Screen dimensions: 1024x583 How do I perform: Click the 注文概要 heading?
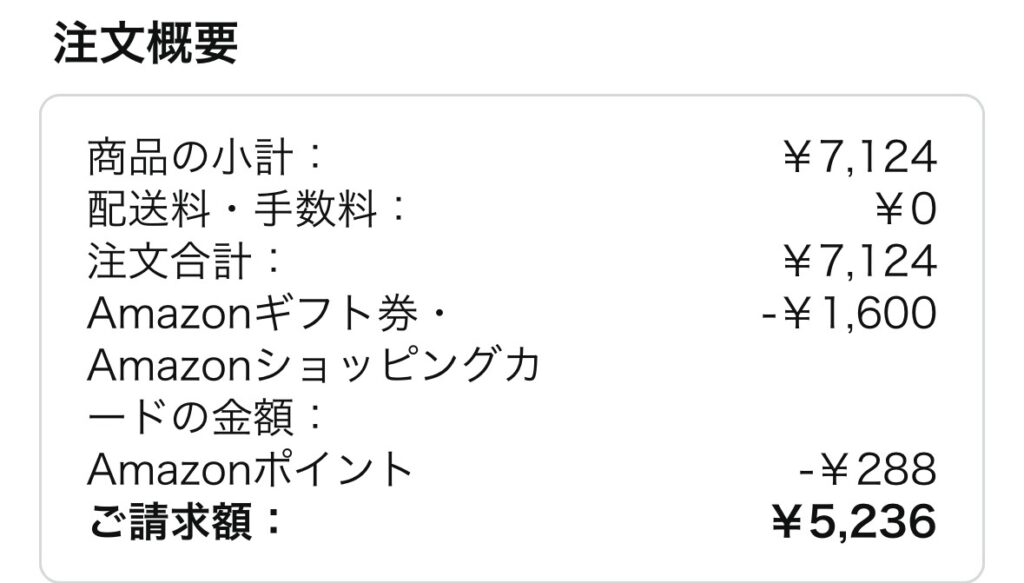coord(145,43)
